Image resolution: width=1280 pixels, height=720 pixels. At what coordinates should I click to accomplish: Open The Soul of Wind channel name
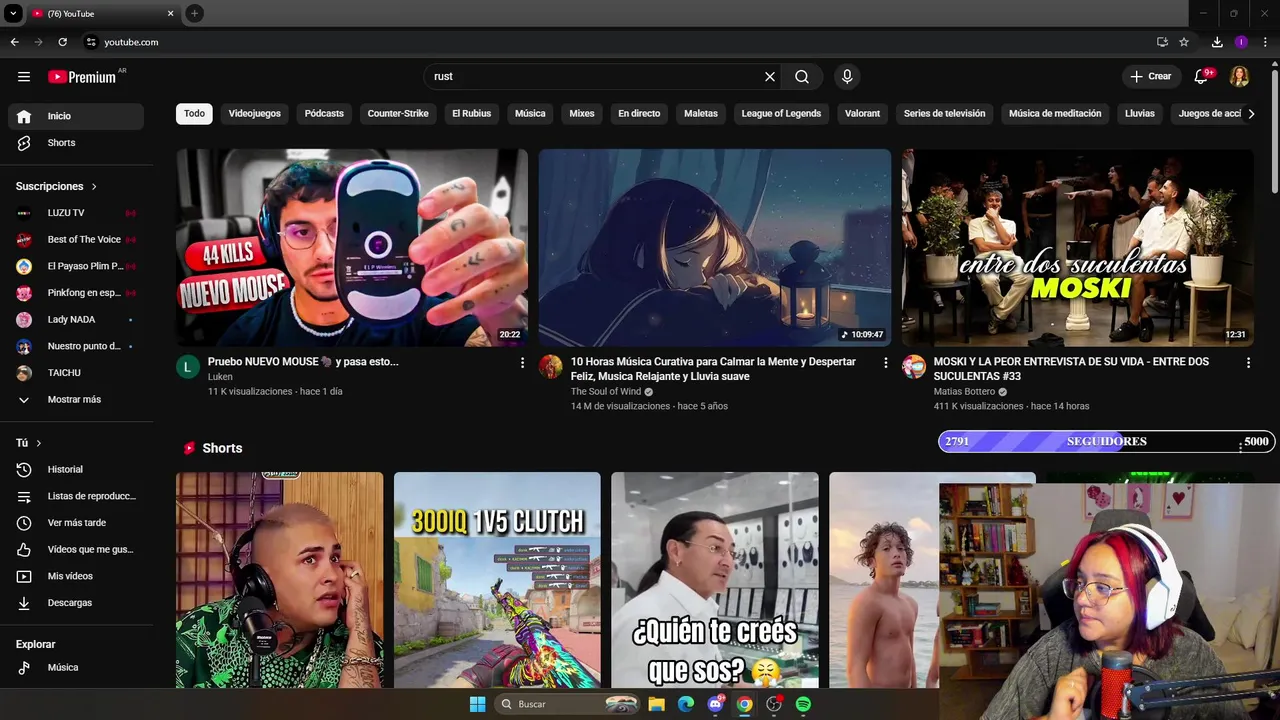(606, 392)
